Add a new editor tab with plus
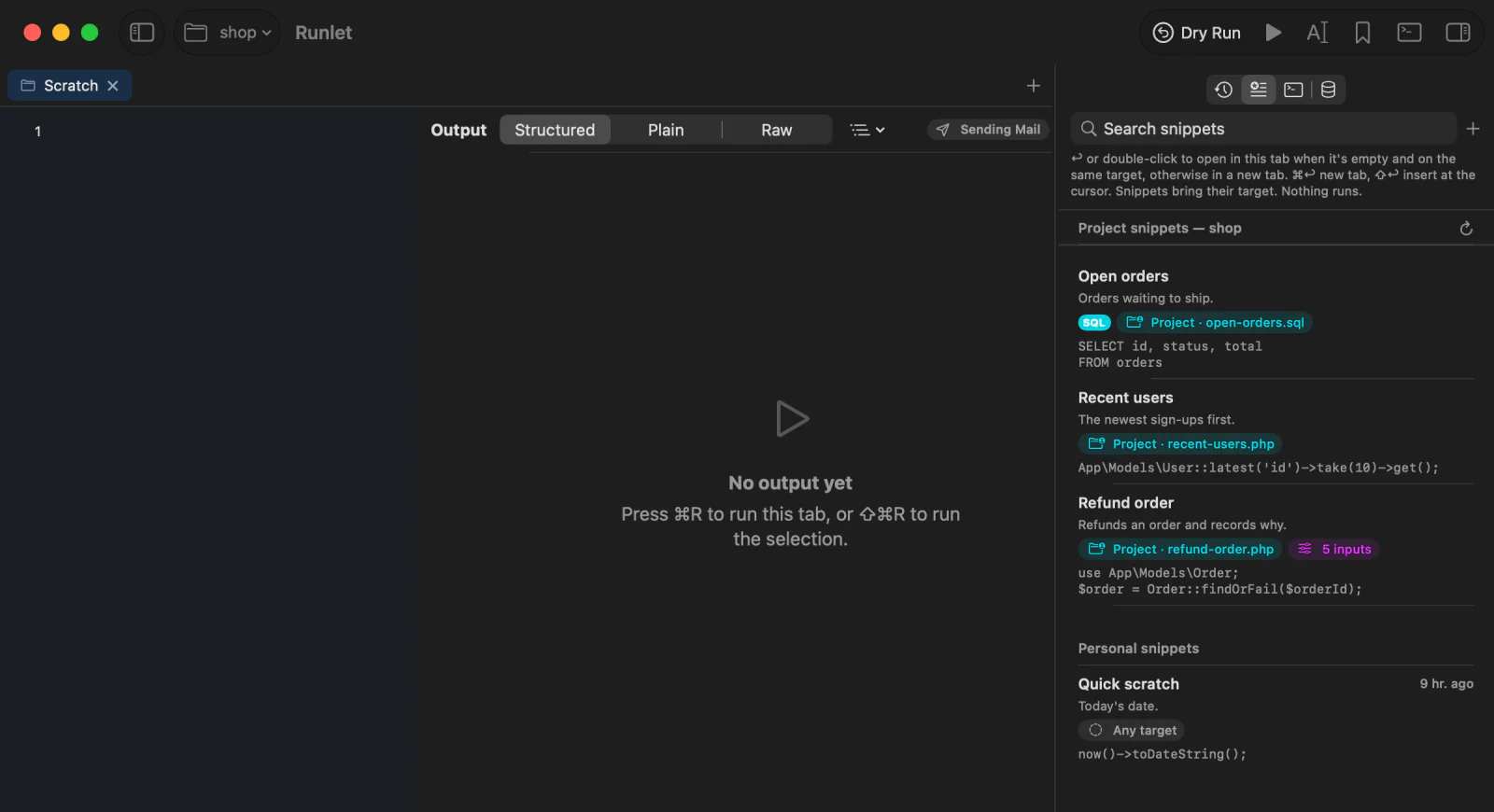1494x812 pixels. click(1034, 86)
